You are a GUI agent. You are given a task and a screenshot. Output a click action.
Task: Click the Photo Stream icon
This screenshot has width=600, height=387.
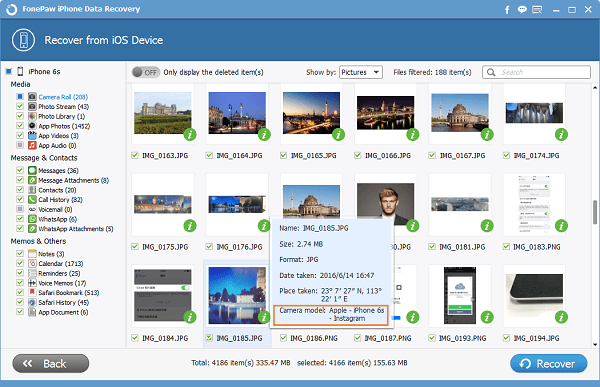pos(32,106)
